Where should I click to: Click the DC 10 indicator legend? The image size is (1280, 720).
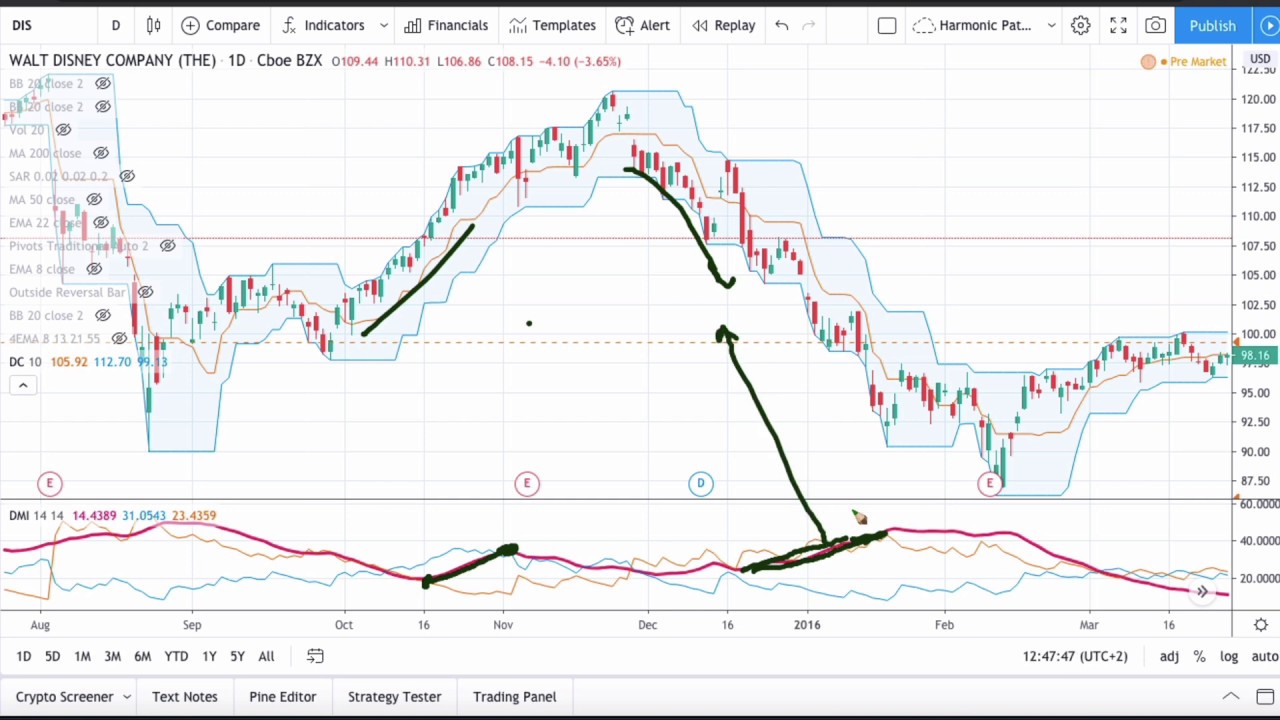(25, 362)
